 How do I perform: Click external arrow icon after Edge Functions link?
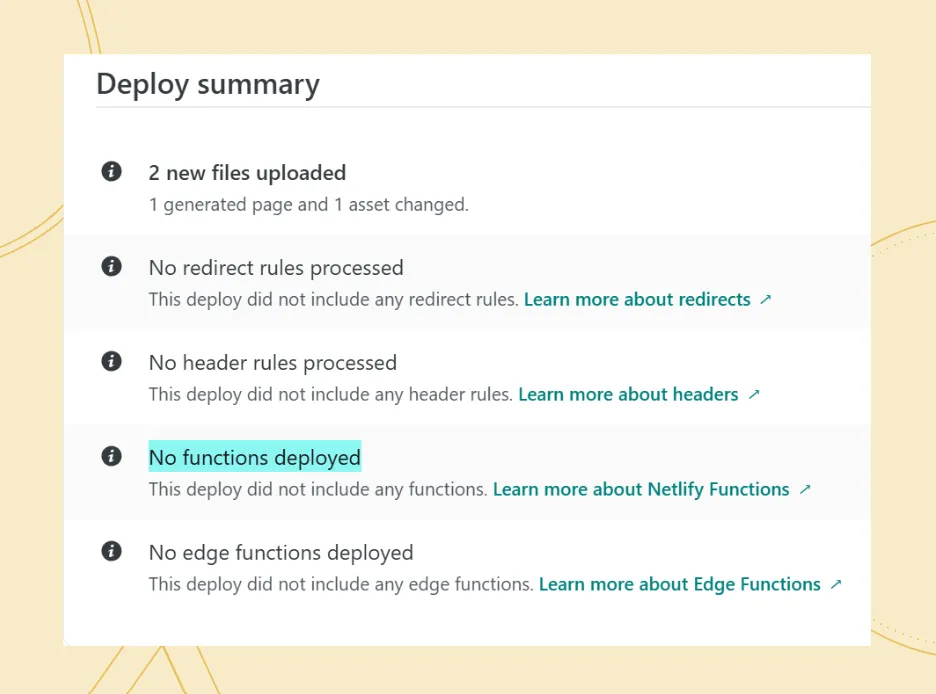836,585
